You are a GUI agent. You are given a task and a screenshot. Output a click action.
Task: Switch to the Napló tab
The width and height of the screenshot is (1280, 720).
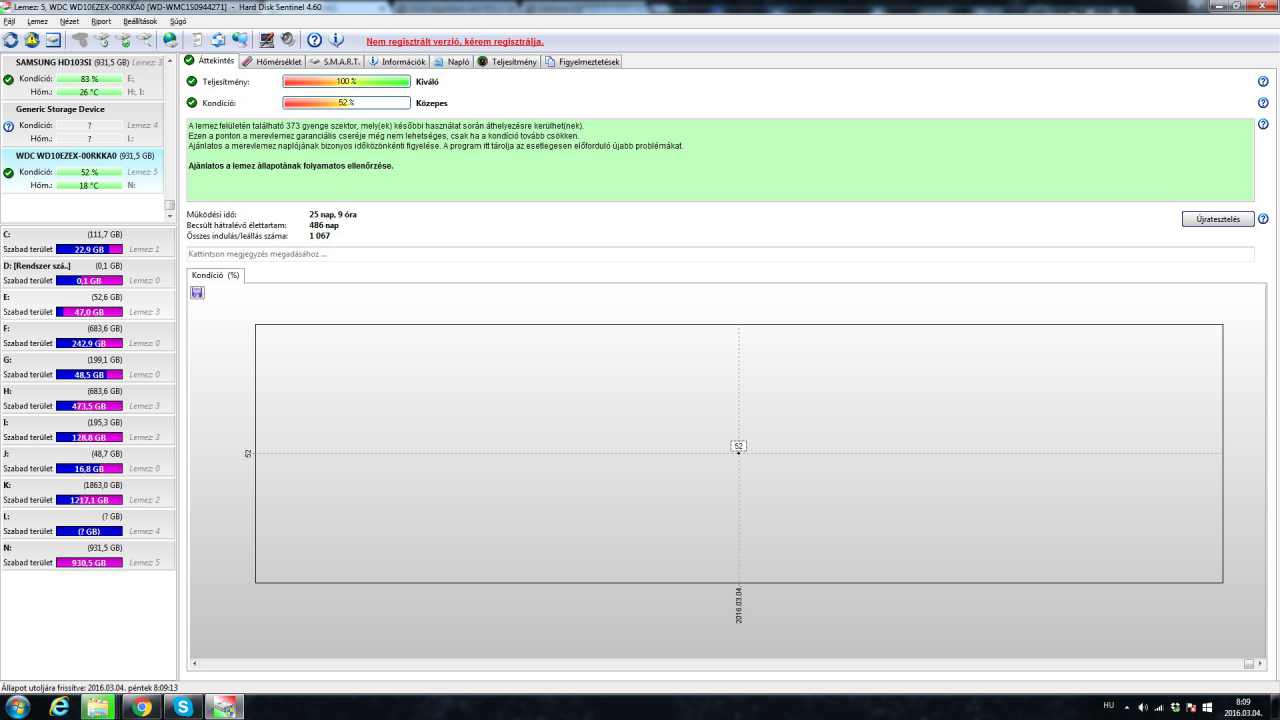click(451, 62)
